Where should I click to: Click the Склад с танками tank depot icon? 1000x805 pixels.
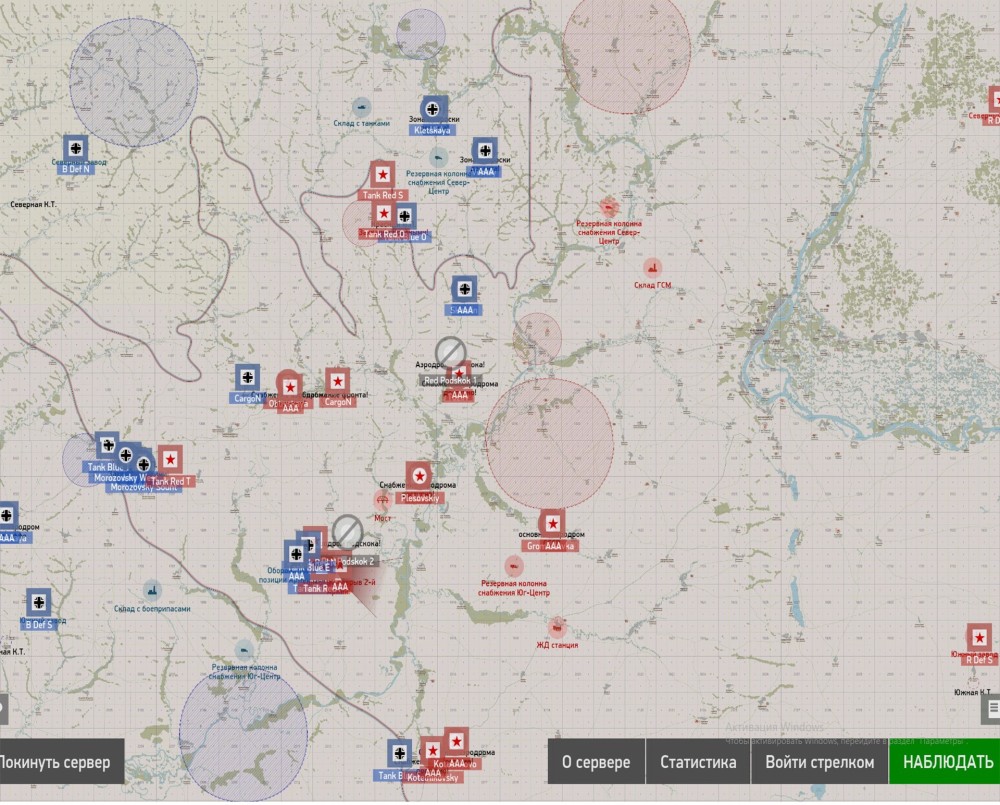point(361,106)
